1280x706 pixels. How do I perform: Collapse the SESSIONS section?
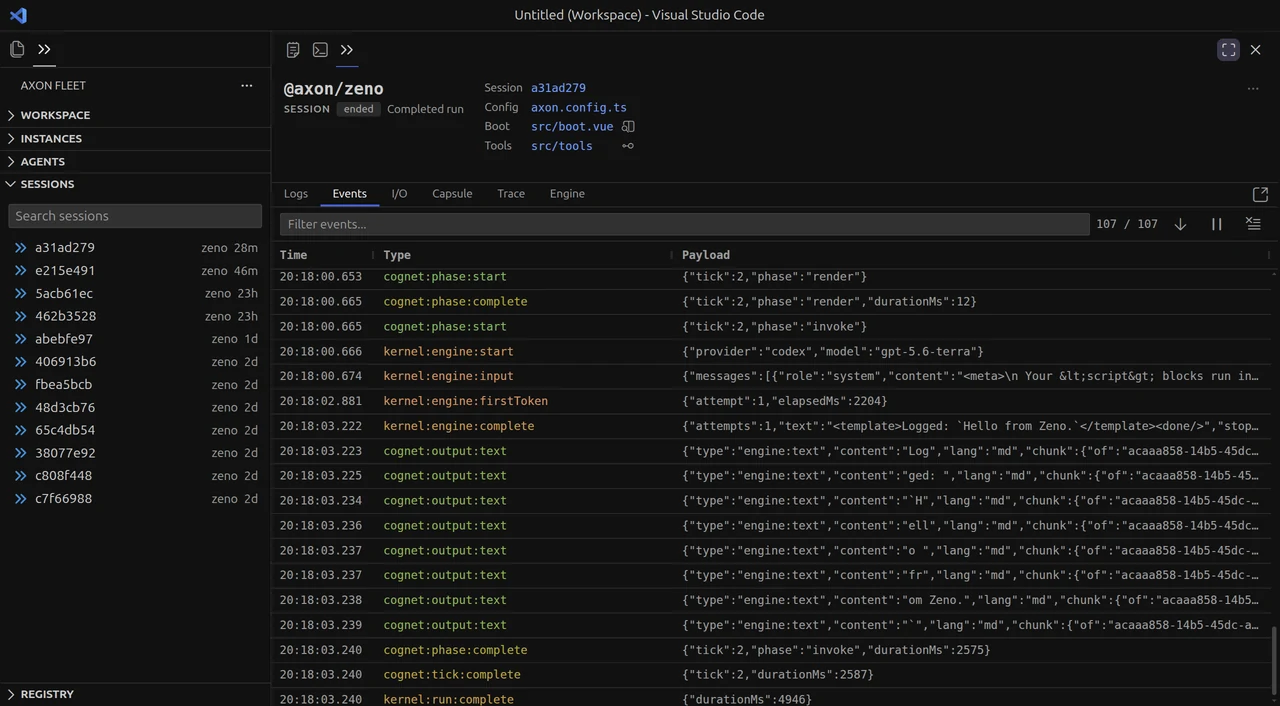135,184
